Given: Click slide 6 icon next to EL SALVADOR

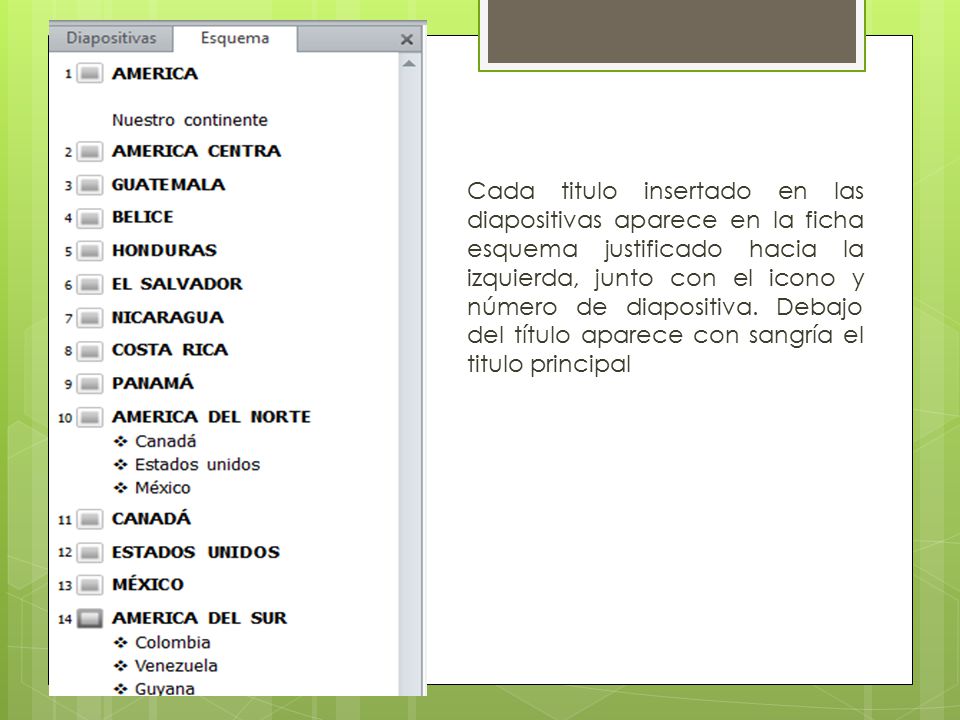Looking at the screenshot, I should click(90, 284).
